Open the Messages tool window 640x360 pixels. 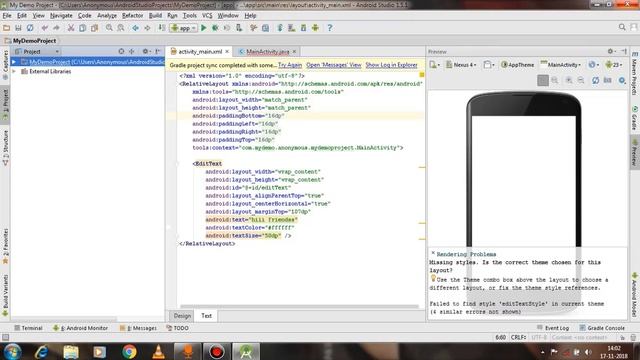(x=138, y=328)
